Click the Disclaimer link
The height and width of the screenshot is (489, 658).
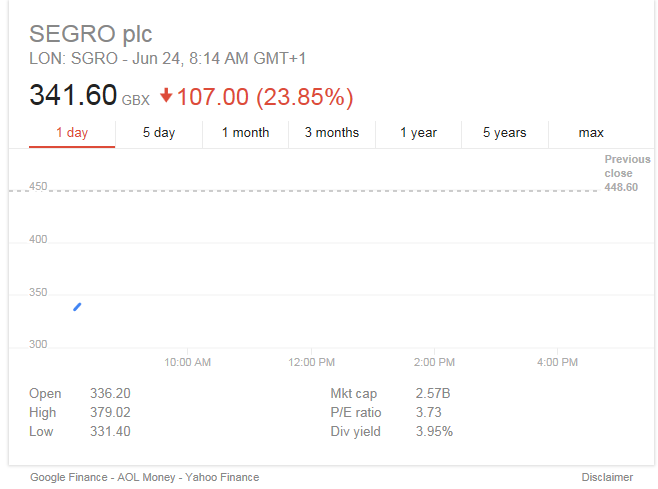607,477
